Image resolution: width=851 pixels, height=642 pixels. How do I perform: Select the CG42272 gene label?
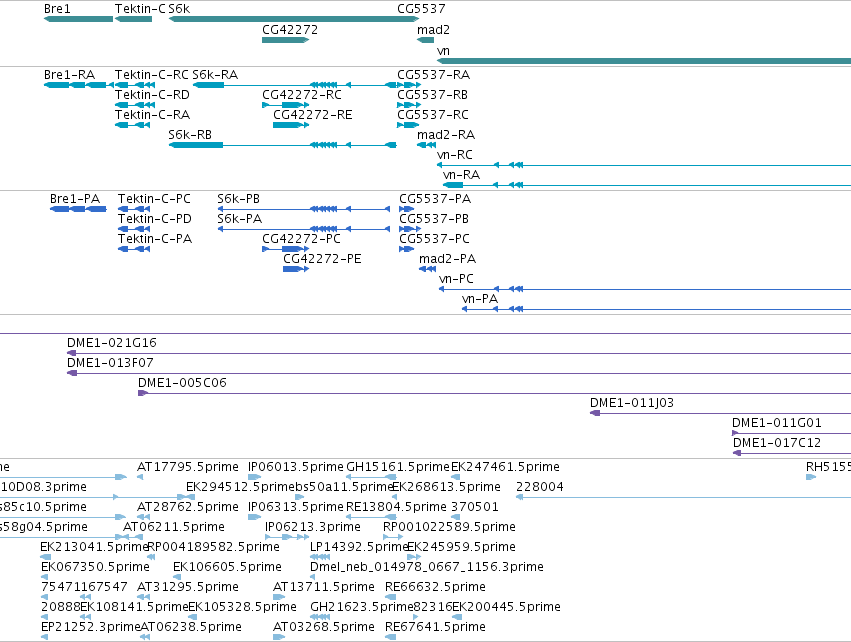point(290,30)
